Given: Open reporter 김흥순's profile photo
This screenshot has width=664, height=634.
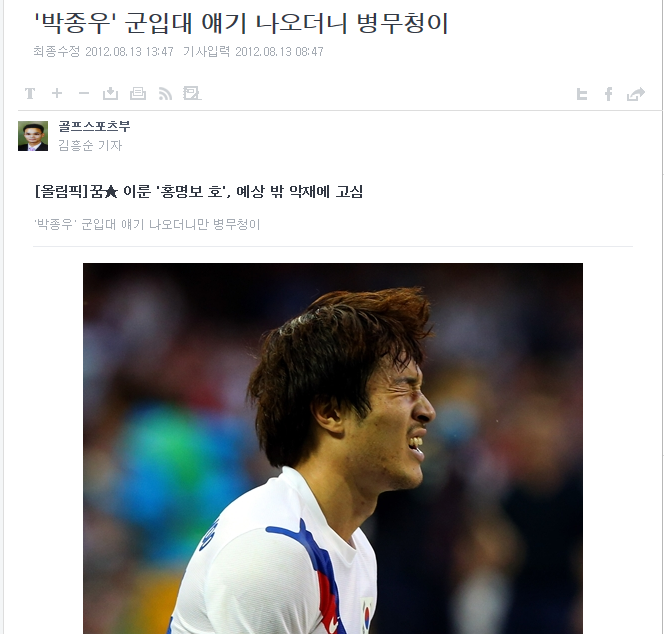Looking at the screenshot, I should coord(33,136).
